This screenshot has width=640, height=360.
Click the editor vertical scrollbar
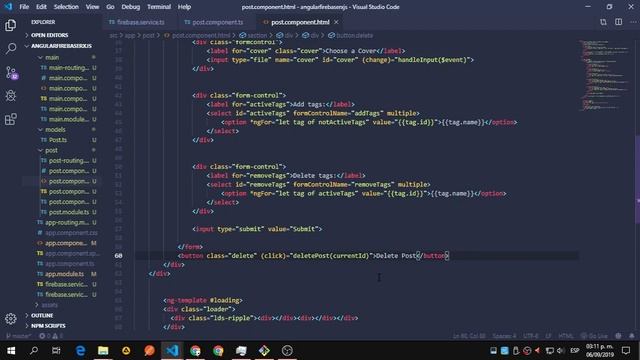click(x=637, y=179)
